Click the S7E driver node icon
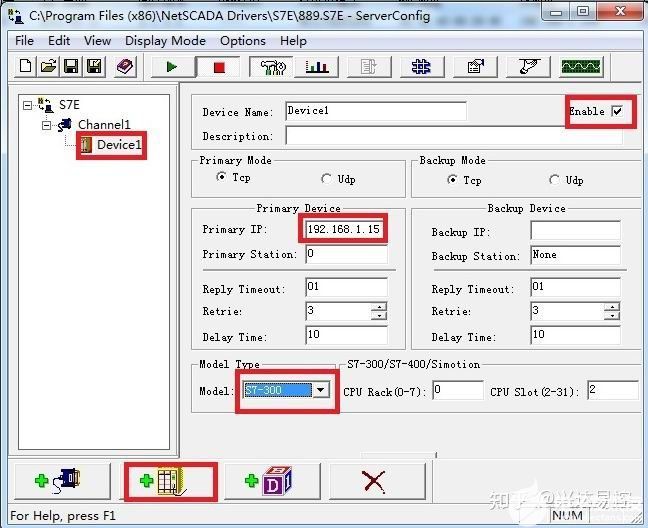Viewport: 648px width, 528px height. tap(46, 105)
